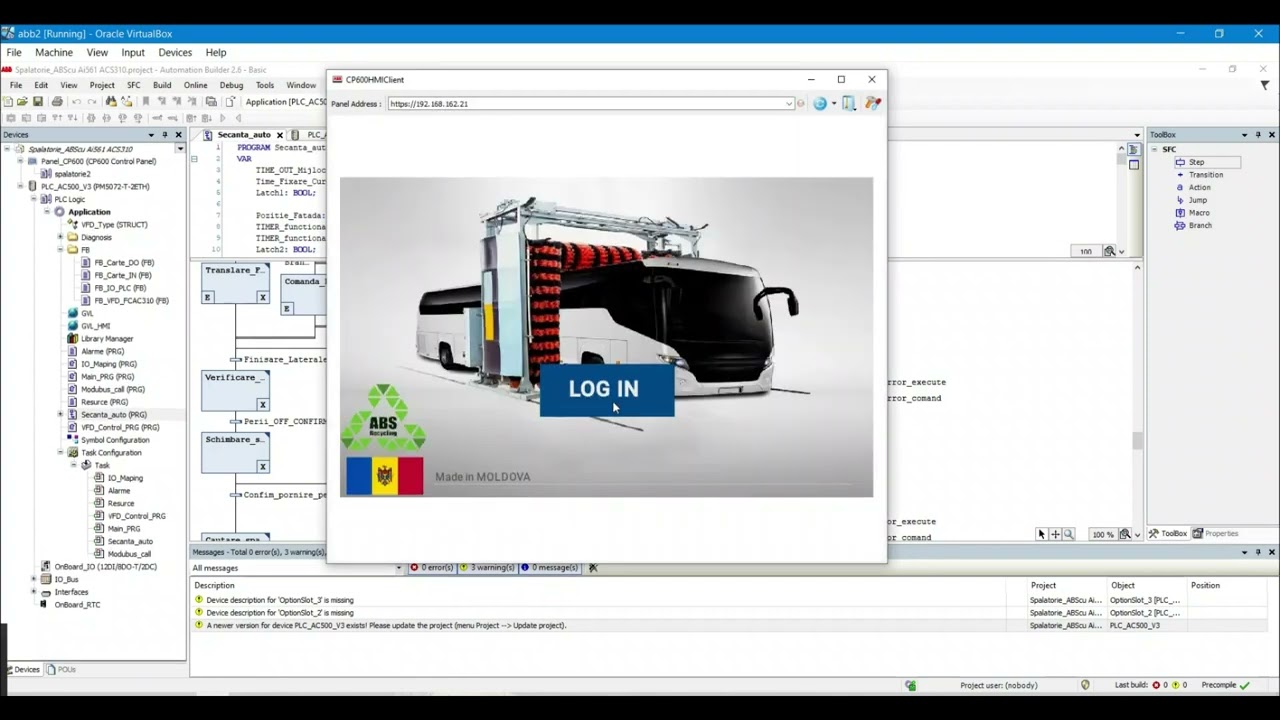Image resolution: width=1280 pixels, height=720 pixels.
Task: Open the All messages category dropdown
Action: [398, 568]
